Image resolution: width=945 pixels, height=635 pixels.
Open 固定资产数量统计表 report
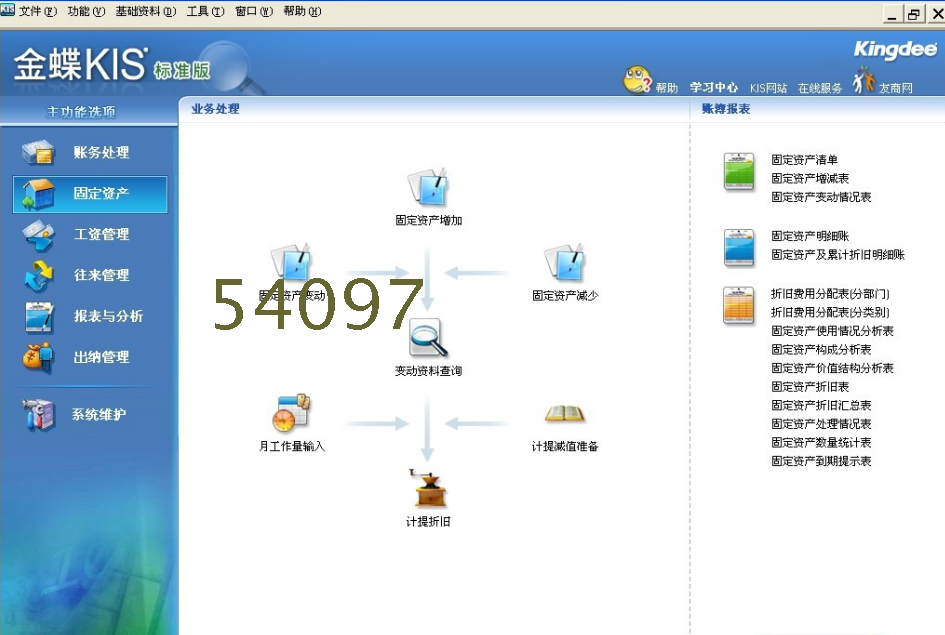[821, 443]
